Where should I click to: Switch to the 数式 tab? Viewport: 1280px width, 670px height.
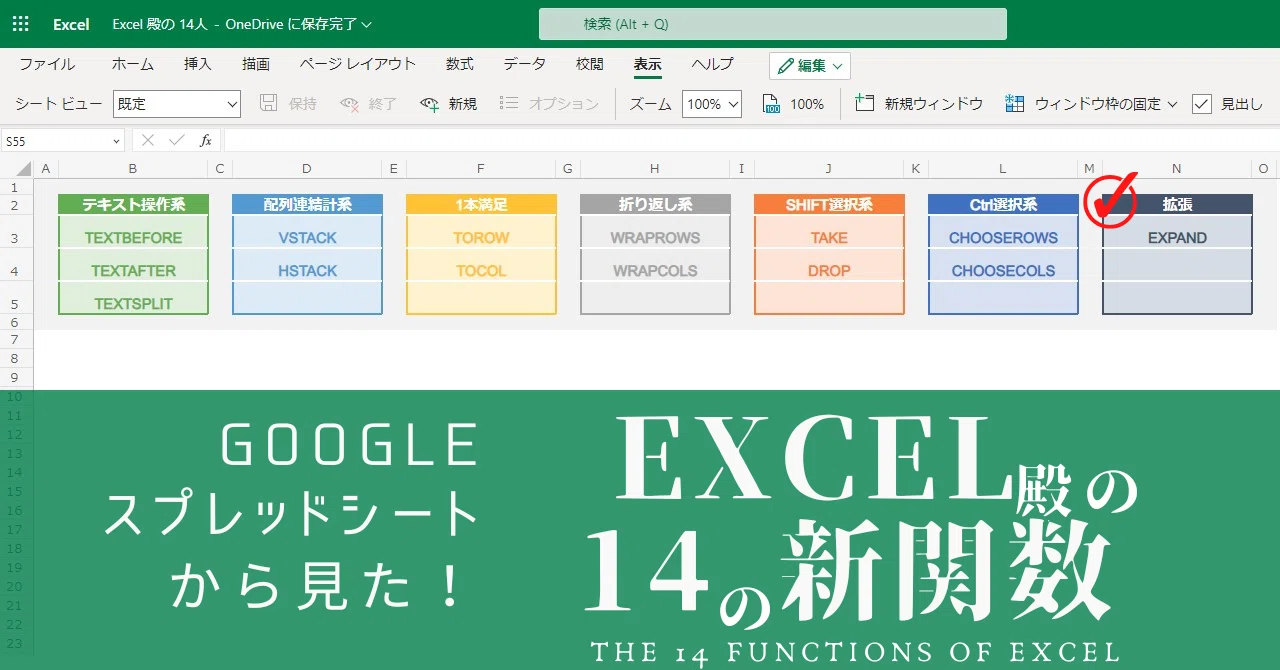point(460,64)
